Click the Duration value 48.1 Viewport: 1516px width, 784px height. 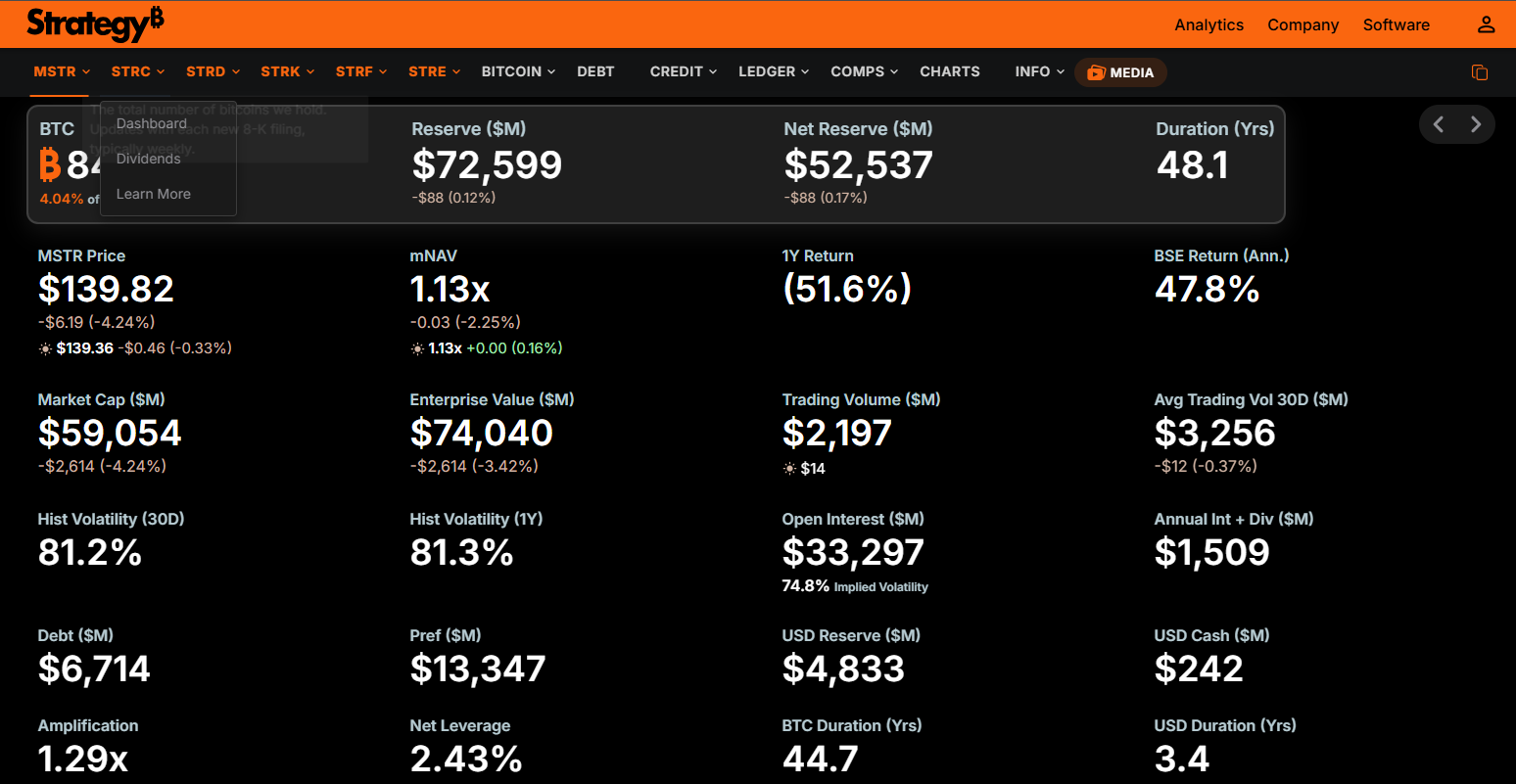pyautogui.click(x=1192, y=165)
